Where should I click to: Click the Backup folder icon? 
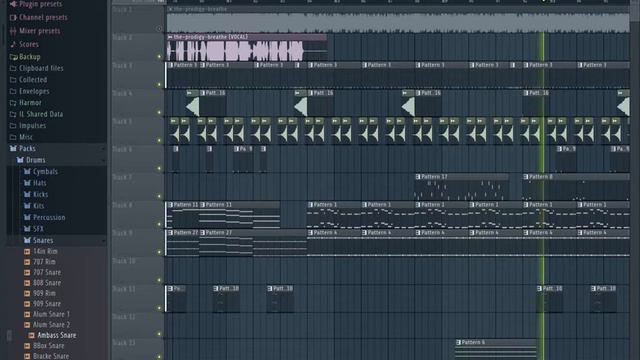click(13, 57)
